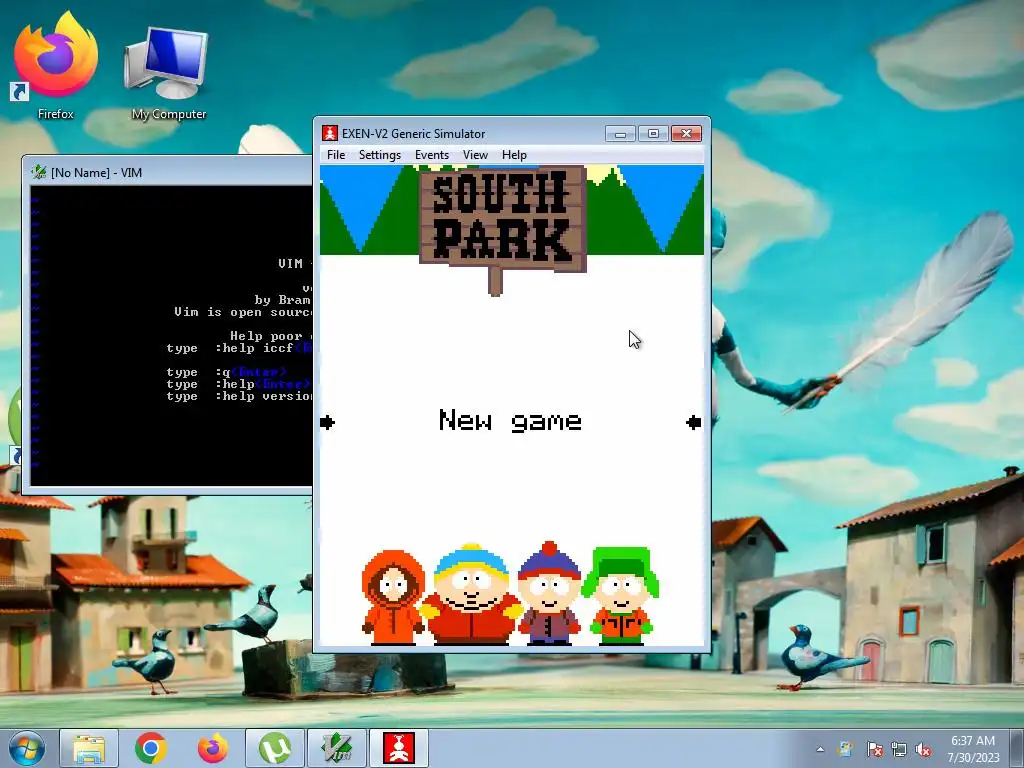Select the New game menu option

point(510,421)
